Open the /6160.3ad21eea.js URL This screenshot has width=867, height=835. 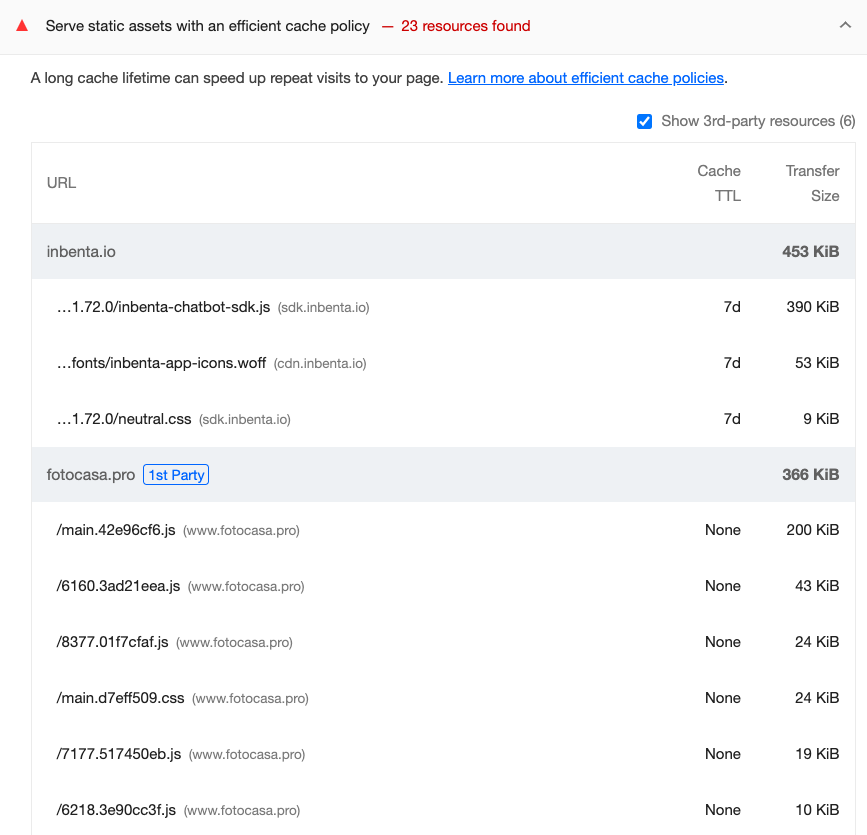(x=118, y=586)
